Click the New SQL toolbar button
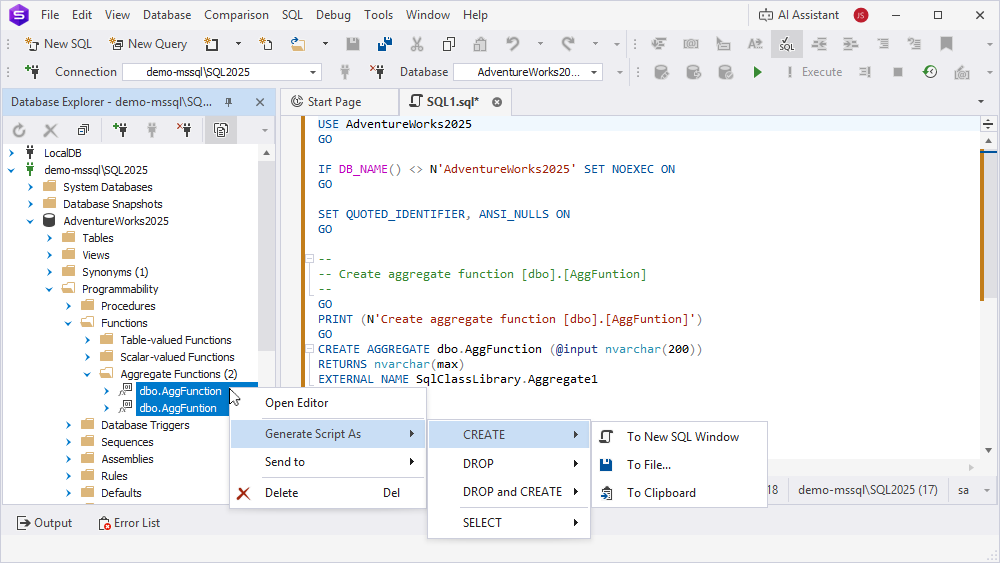The height and width of the screenshot is (563, 1000). [58, 44]
